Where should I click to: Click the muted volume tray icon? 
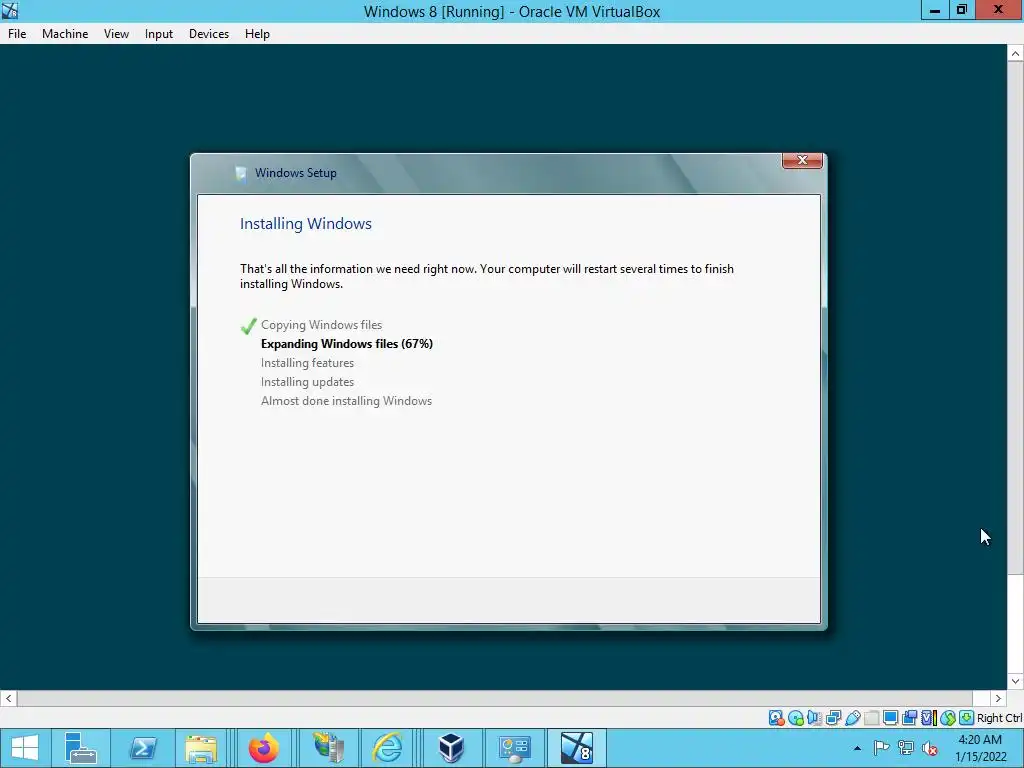click(930, 748)
